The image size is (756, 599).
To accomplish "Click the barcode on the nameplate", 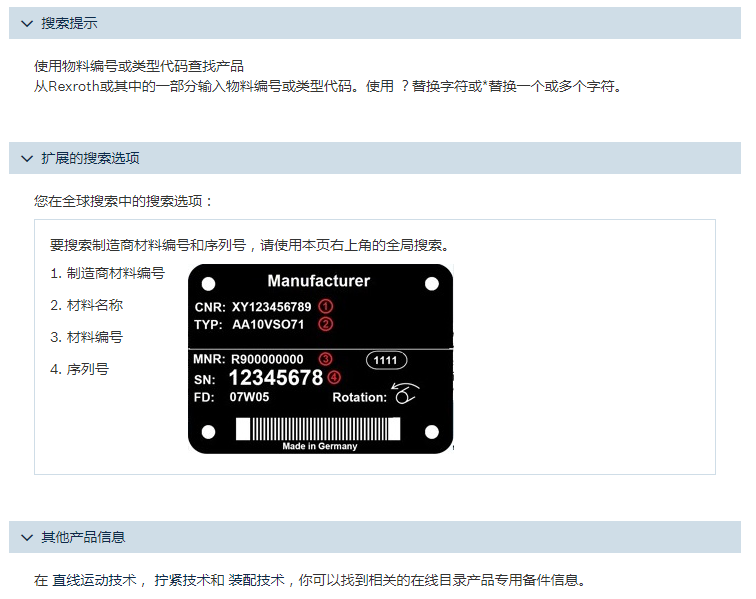I will pyautogui.click(x=318, y=429).
